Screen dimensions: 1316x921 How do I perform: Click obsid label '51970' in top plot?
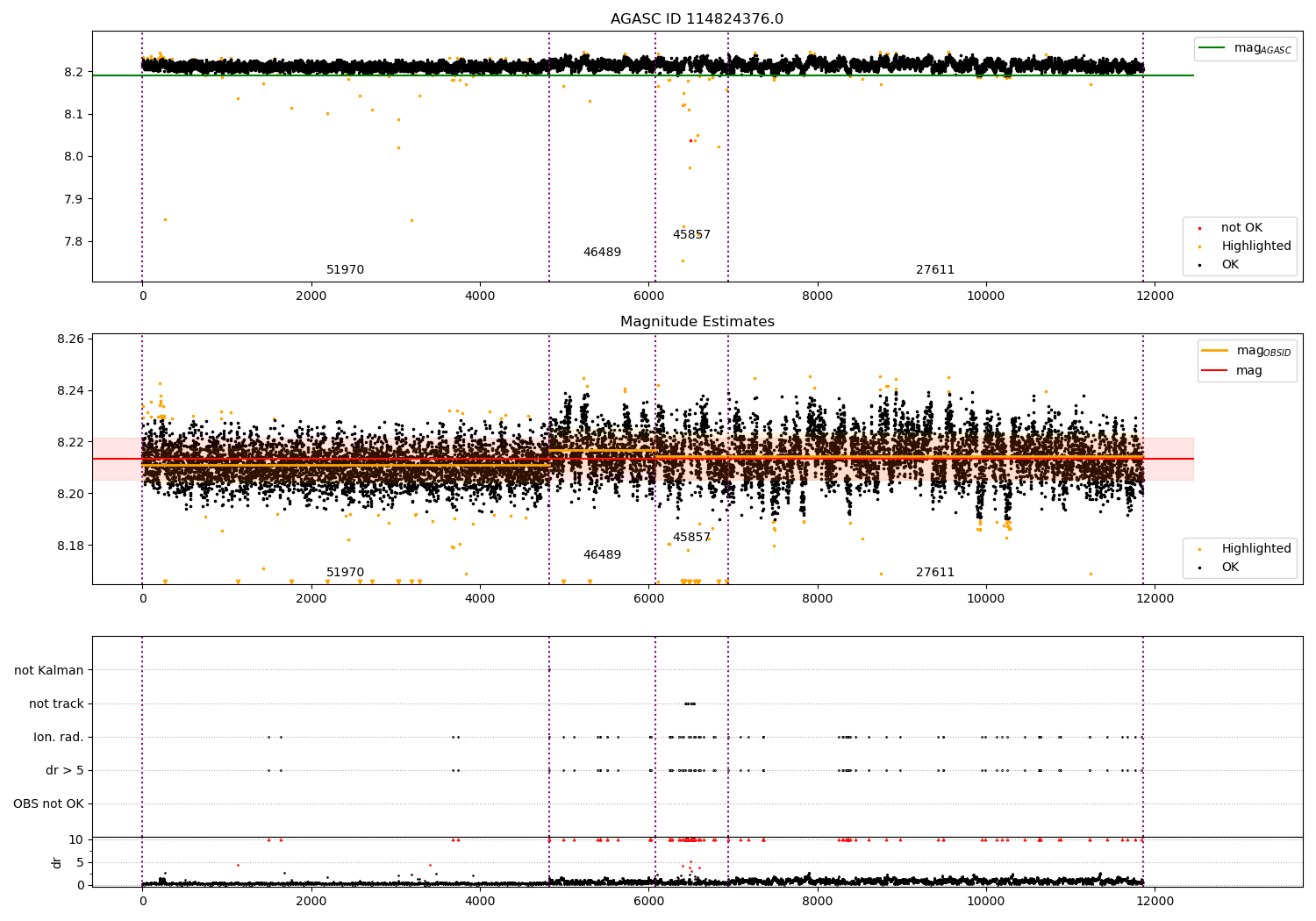click(345, 270)
